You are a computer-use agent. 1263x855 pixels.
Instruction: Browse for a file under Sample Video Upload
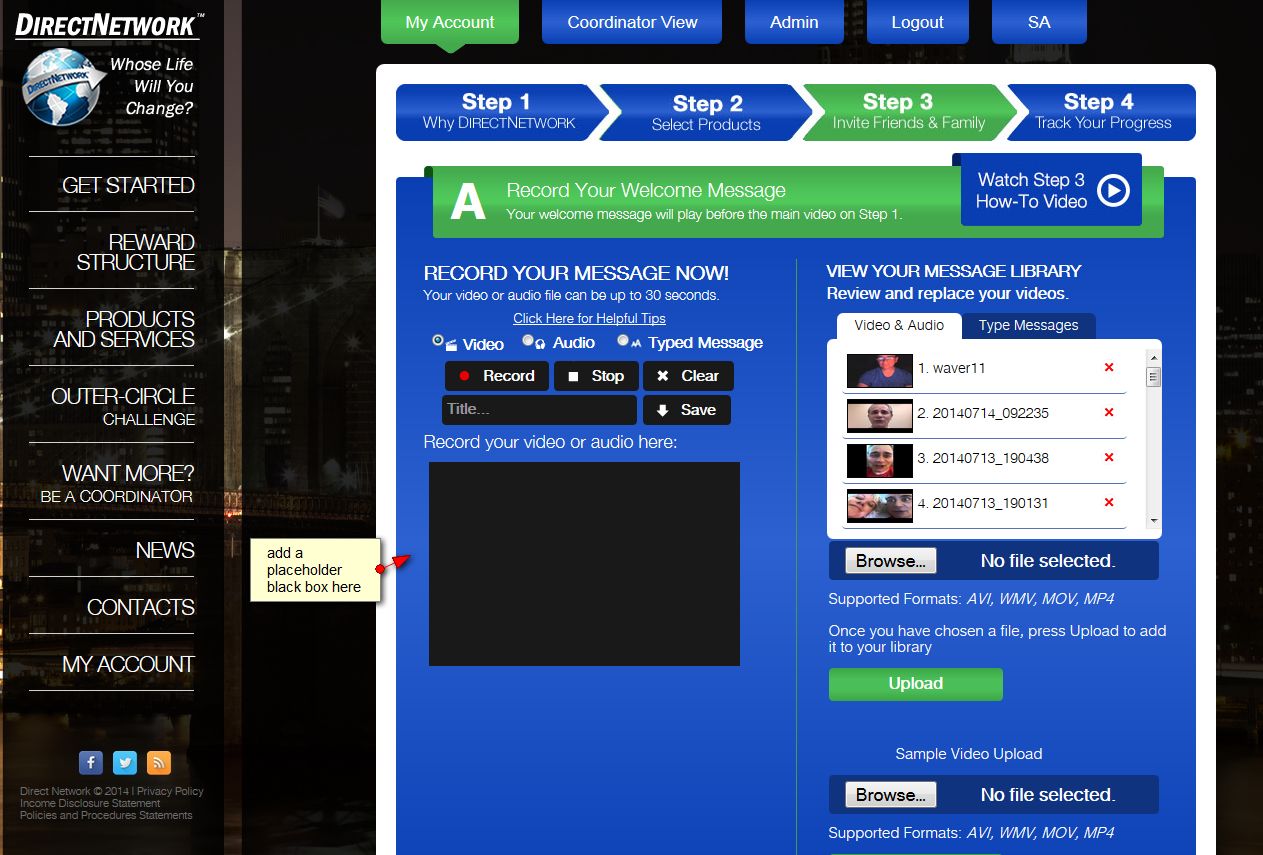tap(891, 795)
